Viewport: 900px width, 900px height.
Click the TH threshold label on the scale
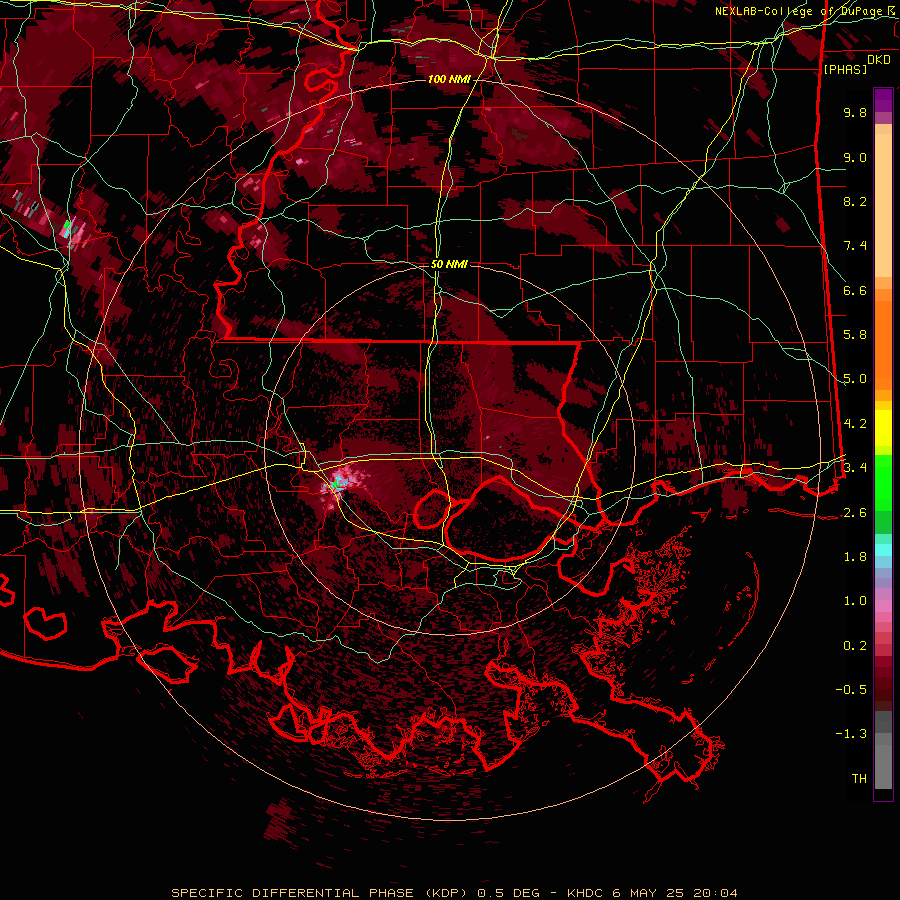(x=859, y=779)
